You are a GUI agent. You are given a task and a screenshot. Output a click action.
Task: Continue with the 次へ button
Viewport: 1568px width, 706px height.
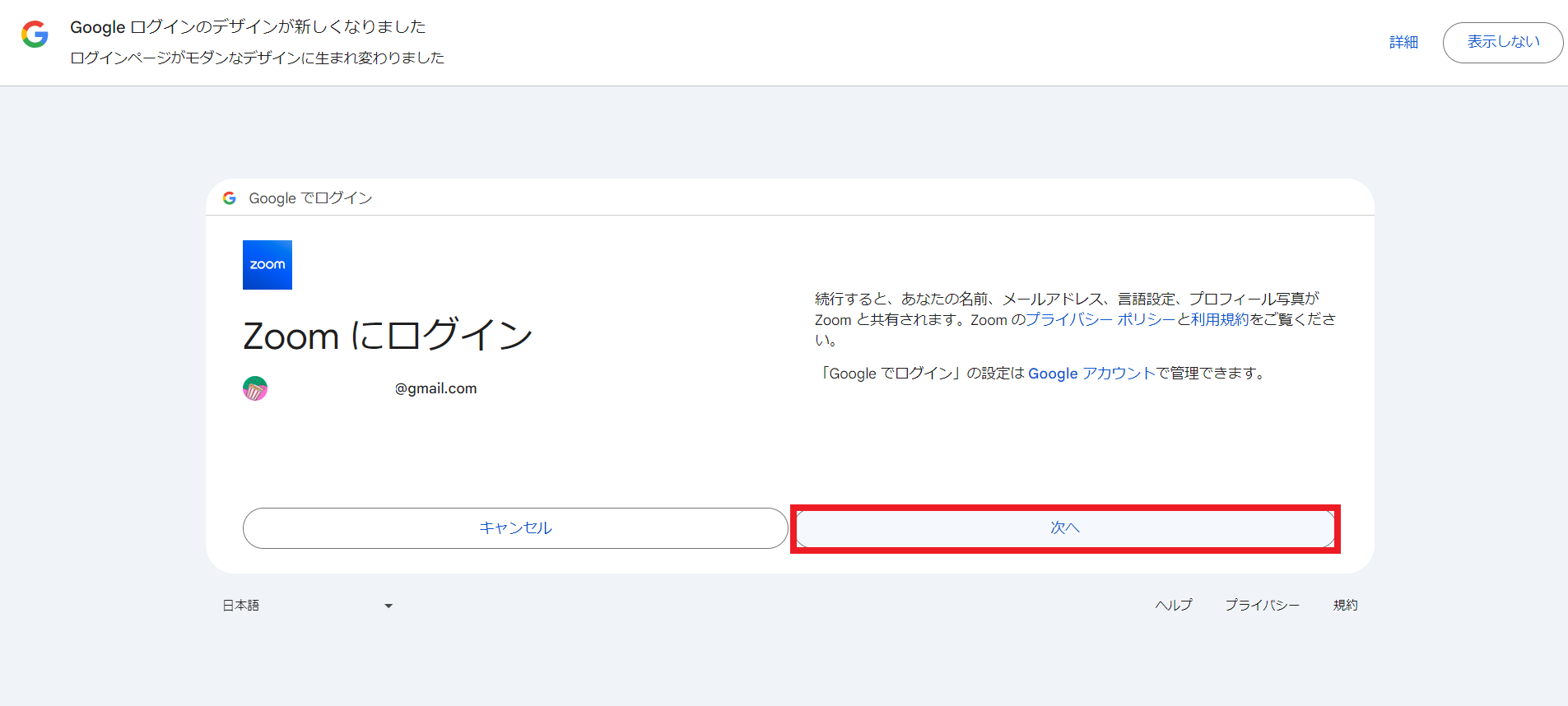pyautogui.click(x=1064, y=528)
